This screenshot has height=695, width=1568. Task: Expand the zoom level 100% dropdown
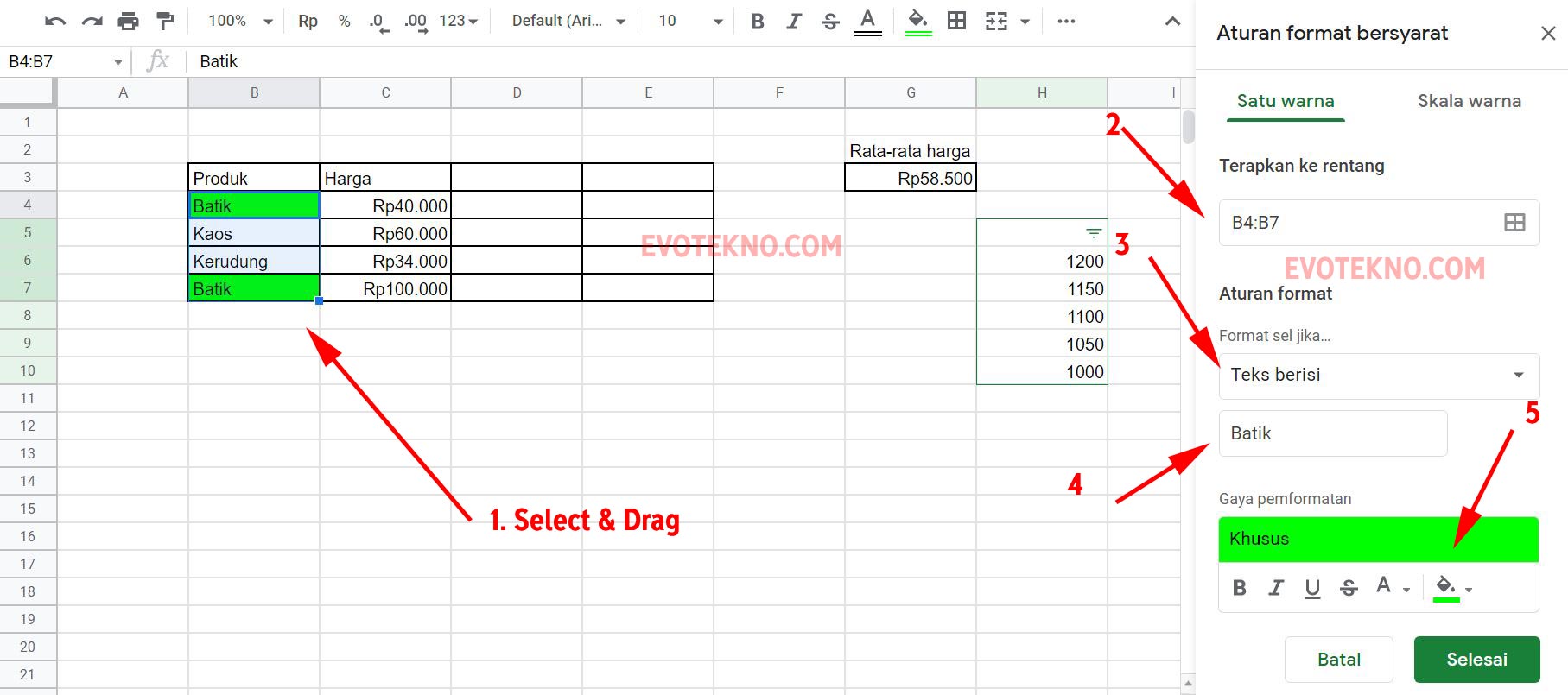(240, 22)
